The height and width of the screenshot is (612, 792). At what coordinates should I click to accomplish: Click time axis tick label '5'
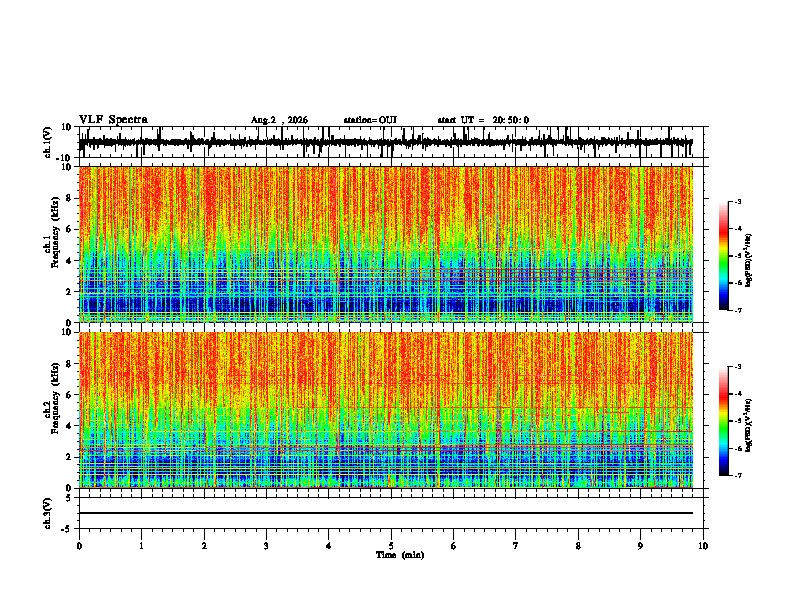click(x=391, y=546)
